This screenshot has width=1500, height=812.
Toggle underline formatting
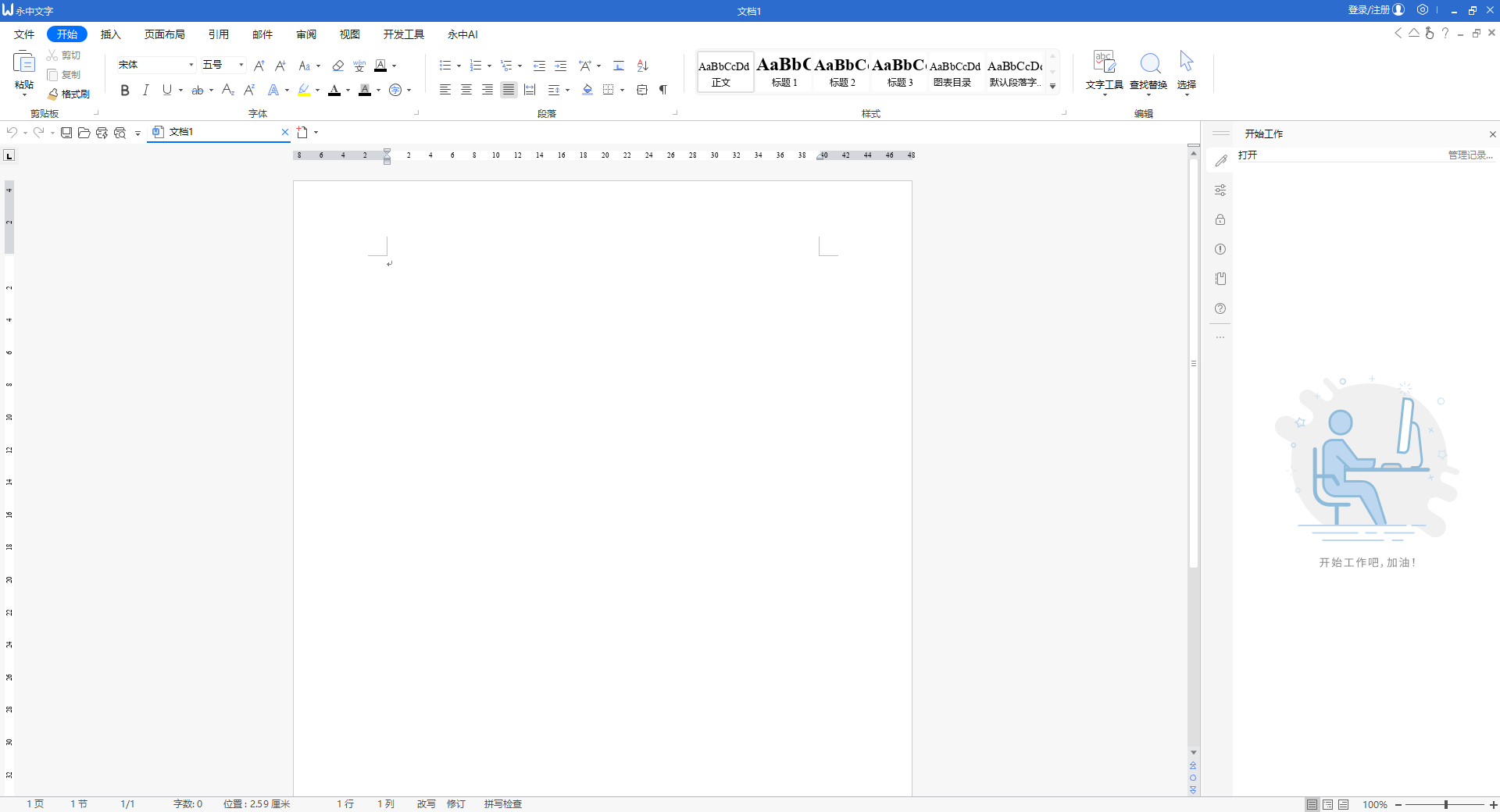click(166, 91)
